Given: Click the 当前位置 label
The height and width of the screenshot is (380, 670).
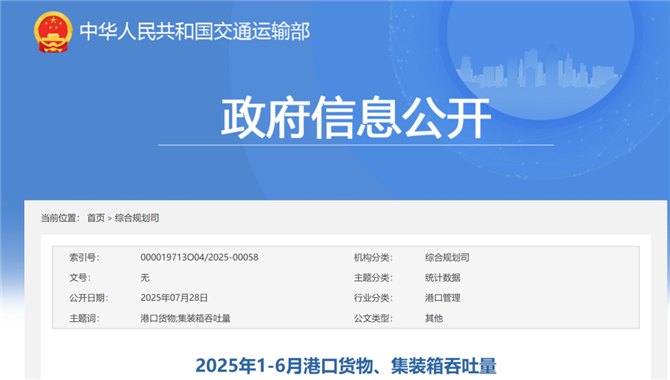Looking at the screenshot, I should pyautogui.click(x=60, y=218).
